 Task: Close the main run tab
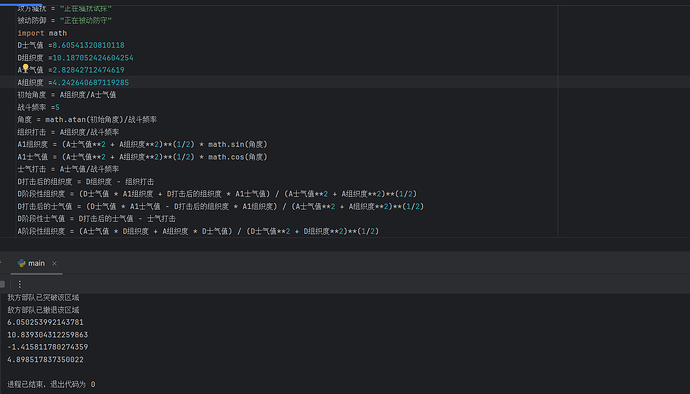coord(54,263)
